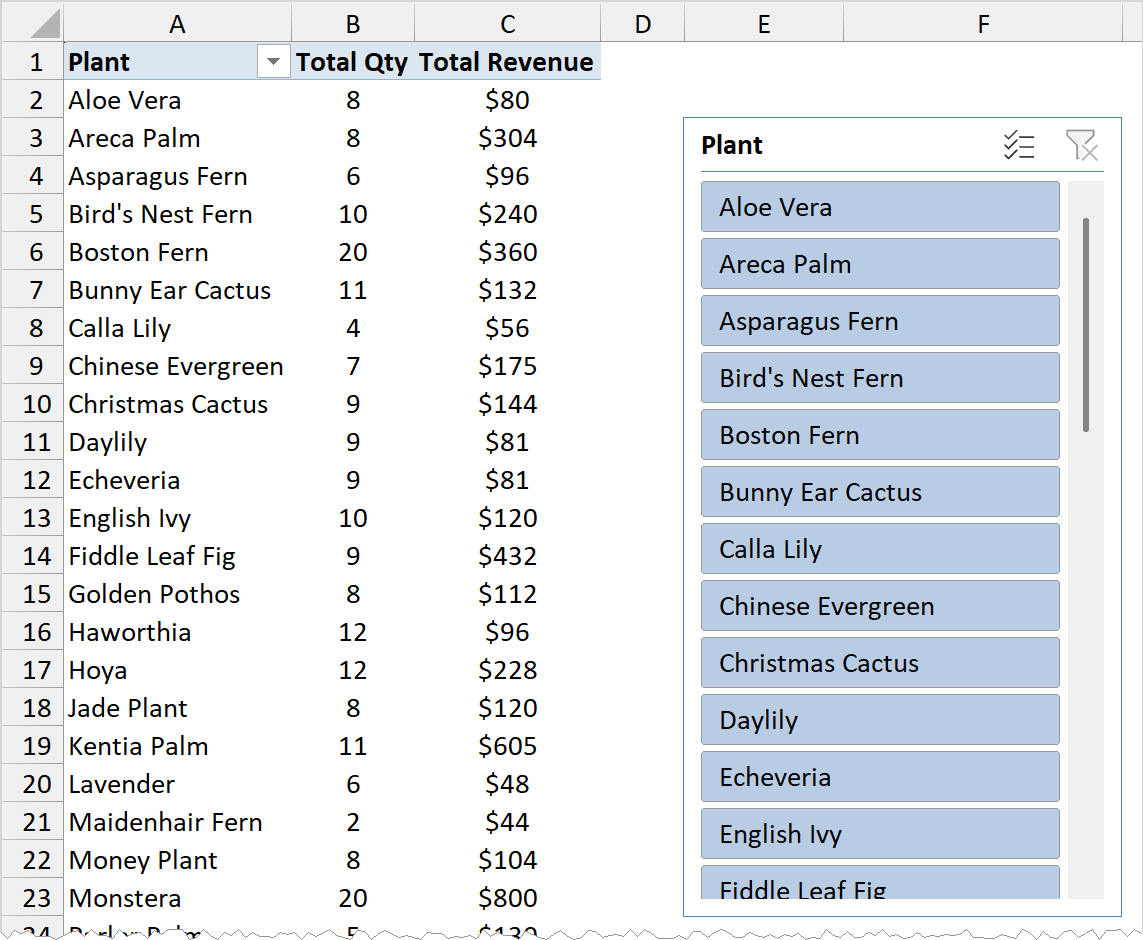Click cell containing Fiddle Leaf Fig in column A
The height and width of the screenshot is (940, 1143).
177,556
